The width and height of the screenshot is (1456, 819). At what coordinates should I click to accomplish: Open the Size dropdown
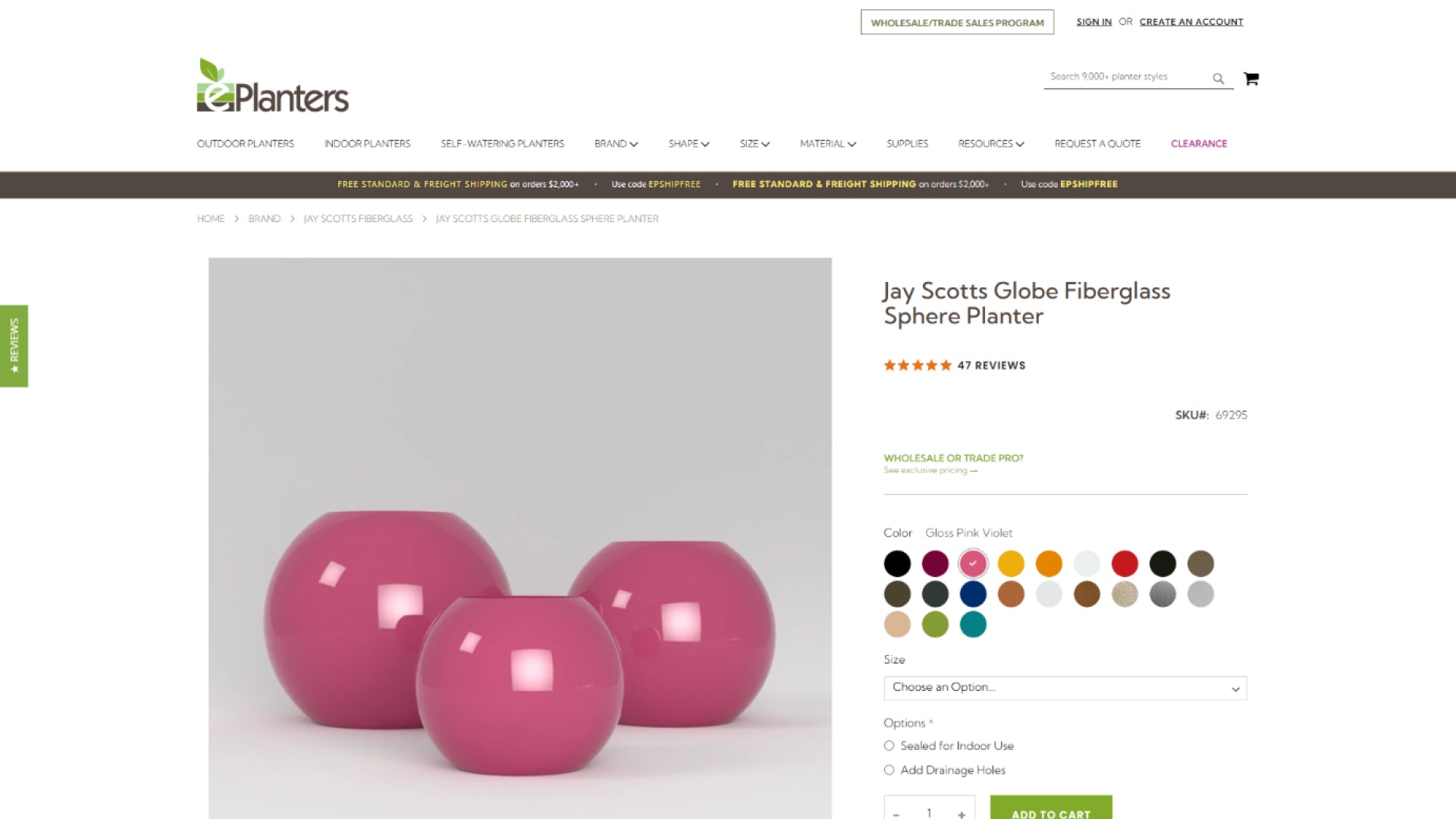pyautogui.click(x=1065, y=687)
